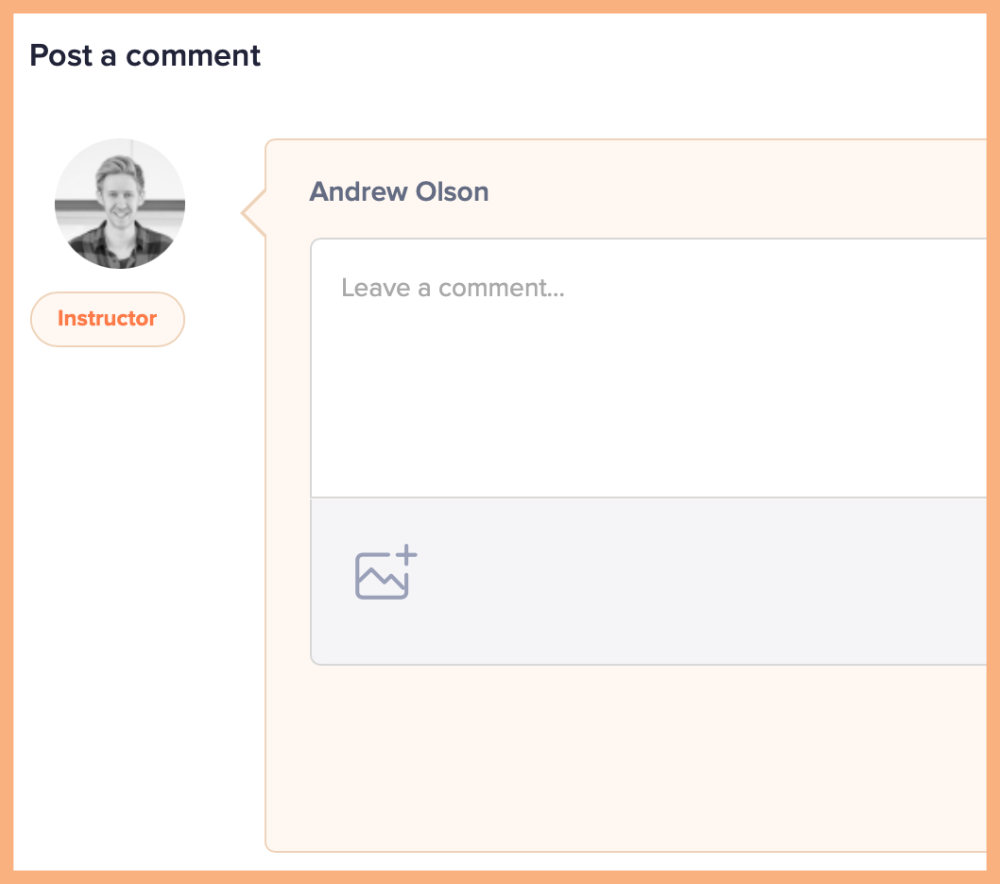The width and height of the screenshot is (1000, 884).
Task: Click the peach comment panel background
Action: coord(625,759)
